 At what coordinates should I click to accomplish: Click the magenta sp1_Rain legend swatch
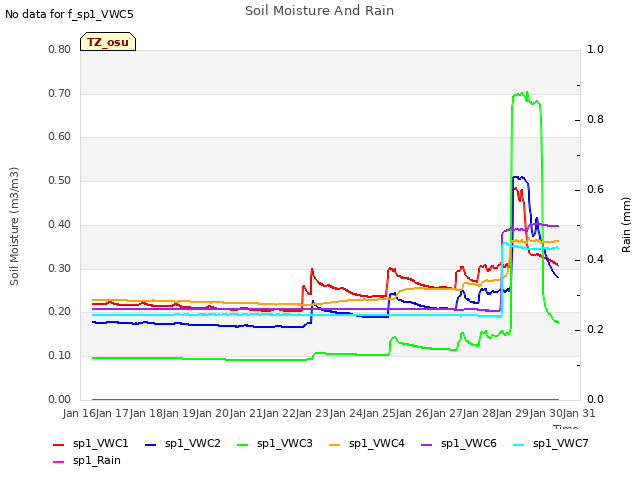click(x=59, y=462)
